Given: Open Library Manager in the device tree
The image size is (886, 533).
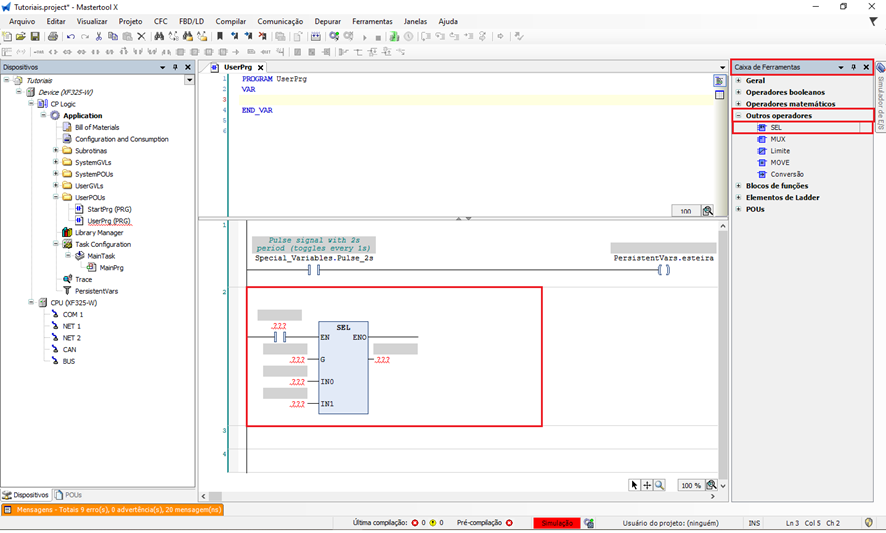Looking at the screenshot, I should click(99, 233).
